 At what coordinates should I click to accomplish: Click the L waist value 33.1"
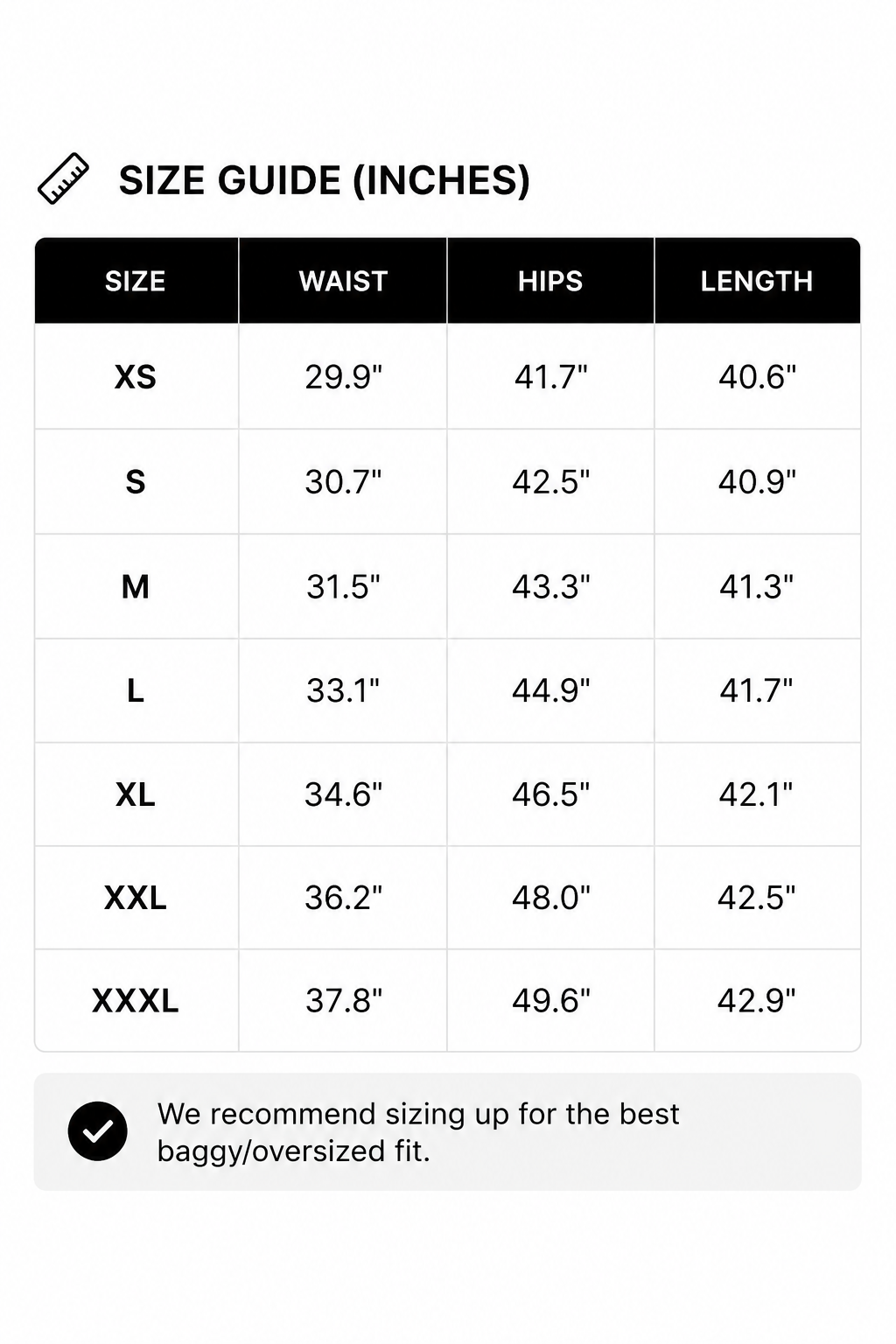coord(343,690)
